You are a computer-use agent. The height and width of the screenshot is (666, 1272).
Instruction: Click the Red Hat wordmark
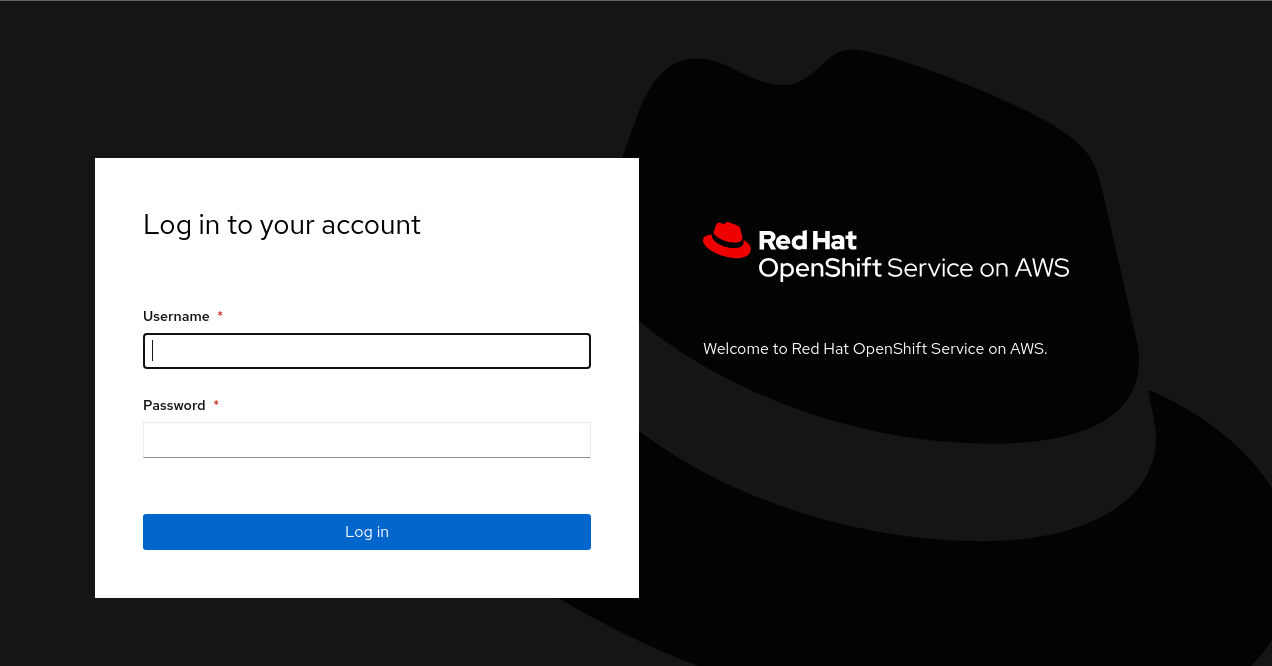click(x=808, y=239)
